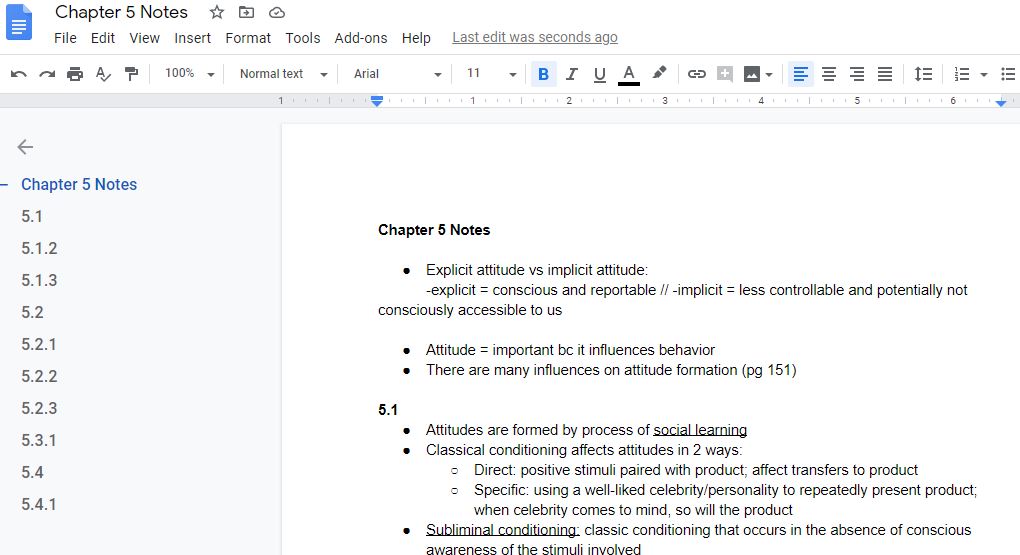Viewport: 1020px width, 555px height.
Task: Click the left indent marker on ruler
Action: [x=377, y=101]
